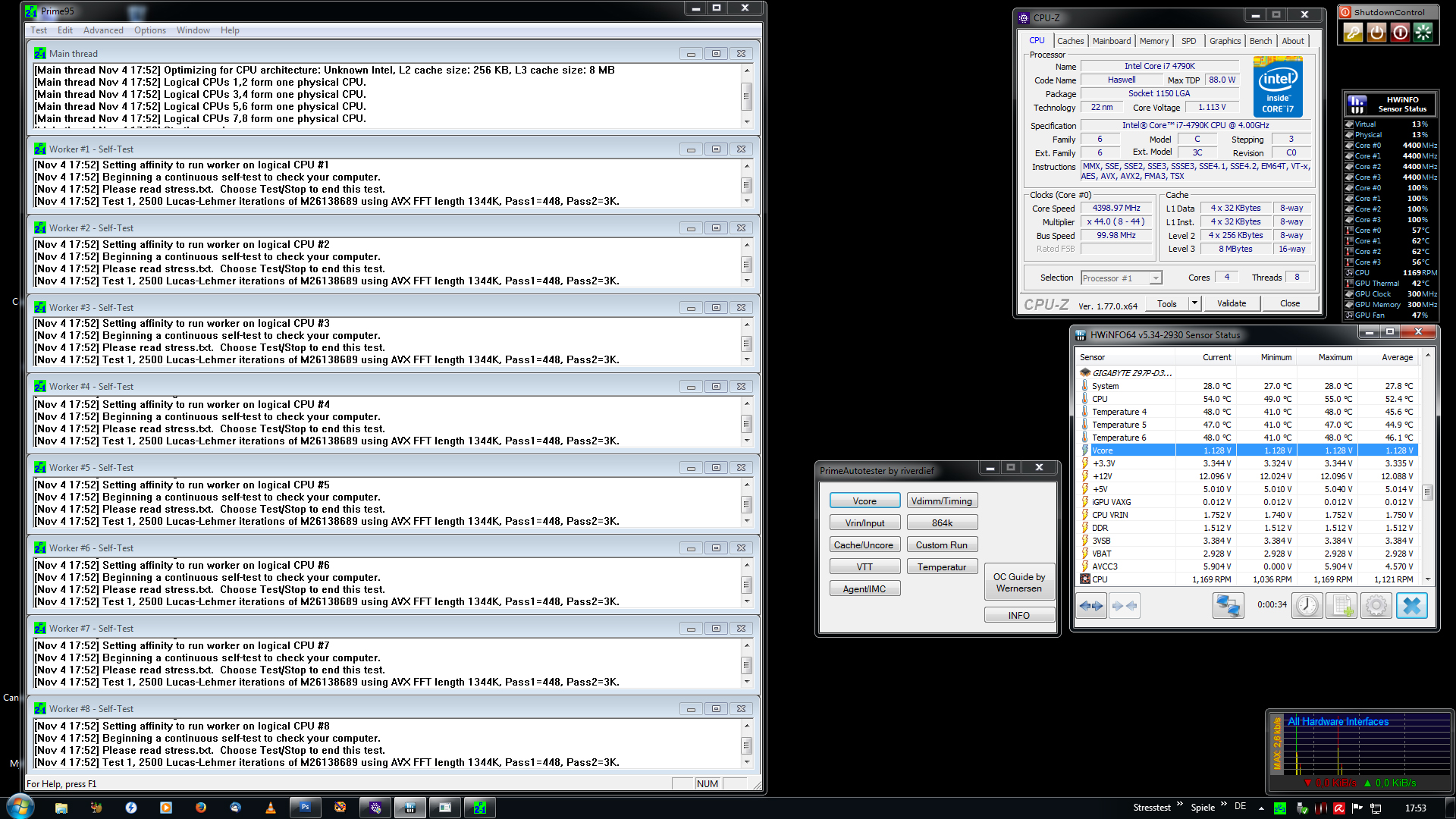Click the Vcore button in PrimeAutotester
The image size is (1456, 819).
[x=864, y=501]
